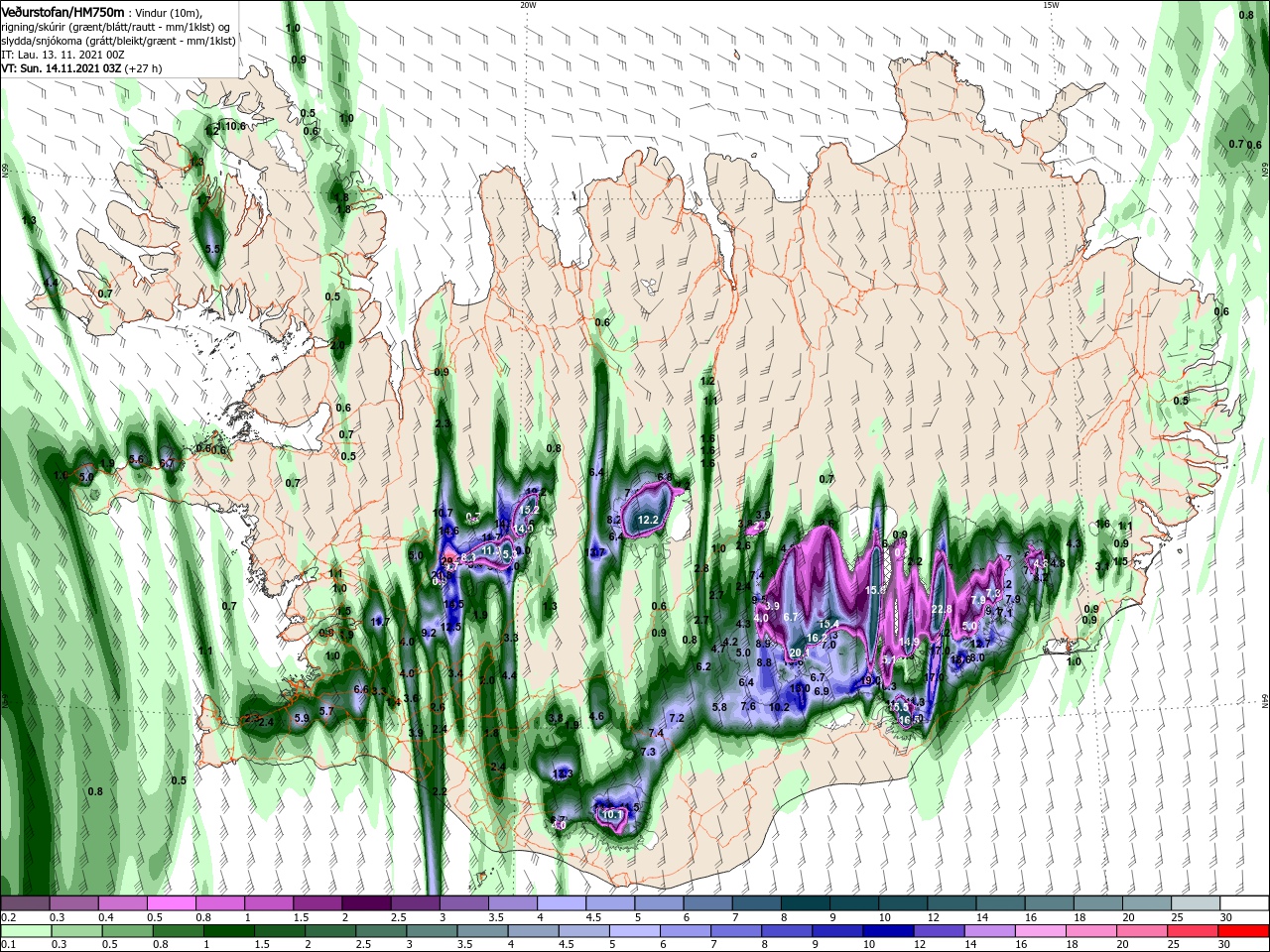The height and width of the screenshot is (952, 1270).
Task: Click the '0.1' label starting the rain scale
Action: pyautogui.click(x=10, y=946)
